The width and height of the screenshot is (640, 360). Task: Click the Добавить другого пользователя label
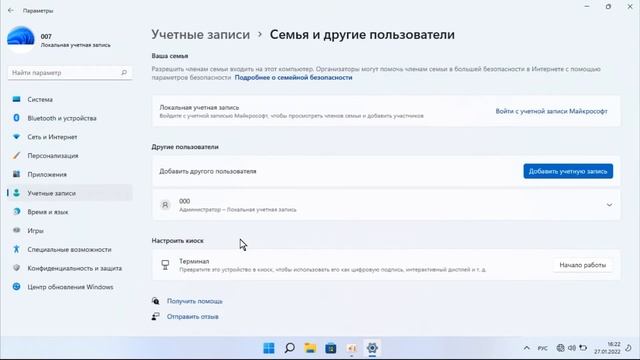[x=208, y=171]
